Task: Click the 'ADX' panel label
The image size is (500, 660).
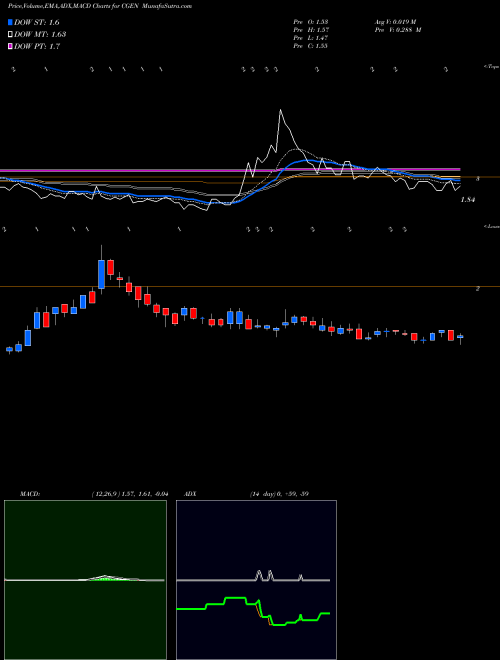Action: click(191, 494)
